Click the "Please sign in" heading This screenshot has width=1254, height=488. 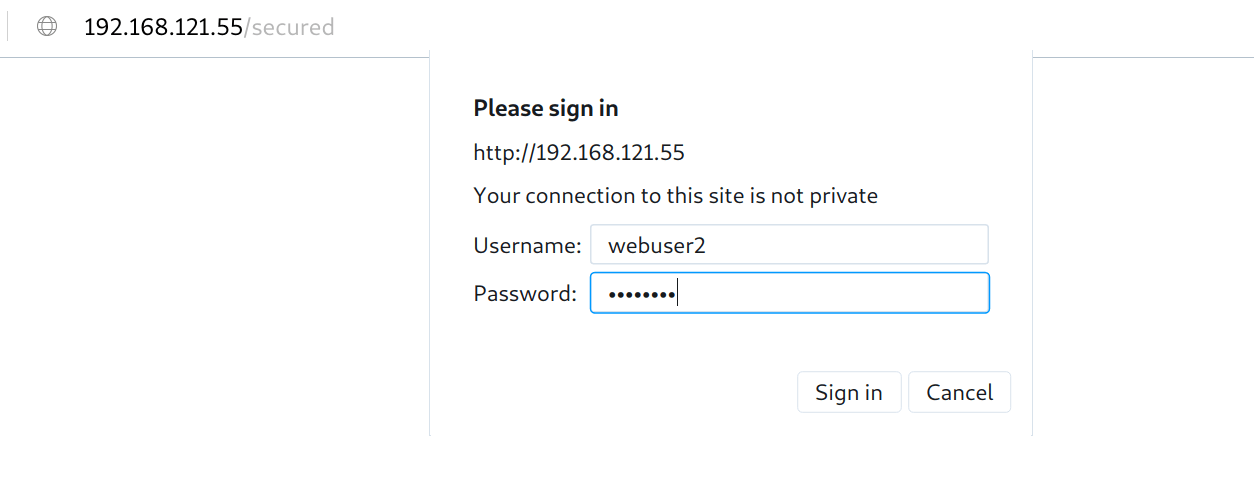coord(545,108)
